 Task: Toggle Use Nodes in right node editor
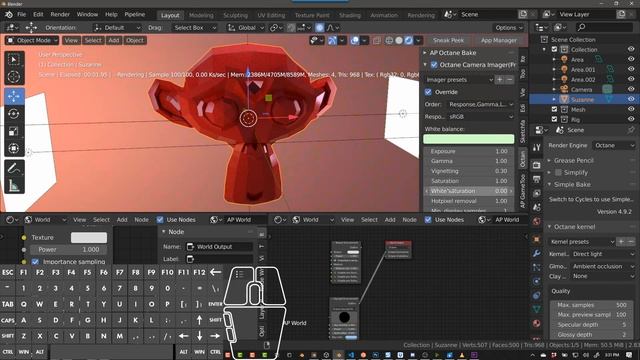click(x=428, y=220)
